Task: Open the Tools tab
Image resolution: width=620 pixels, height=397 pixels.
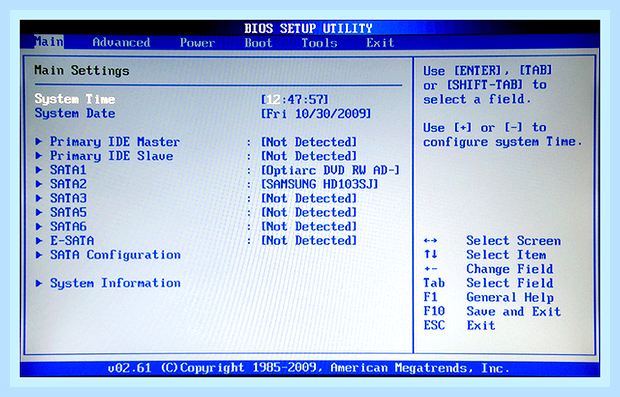Action: pos(319,43)
